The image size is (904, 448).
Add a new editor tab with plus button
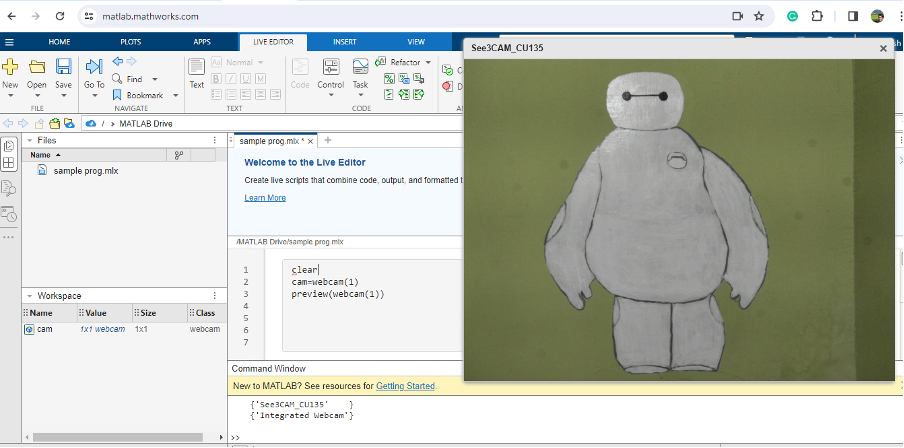click(327, 140)
